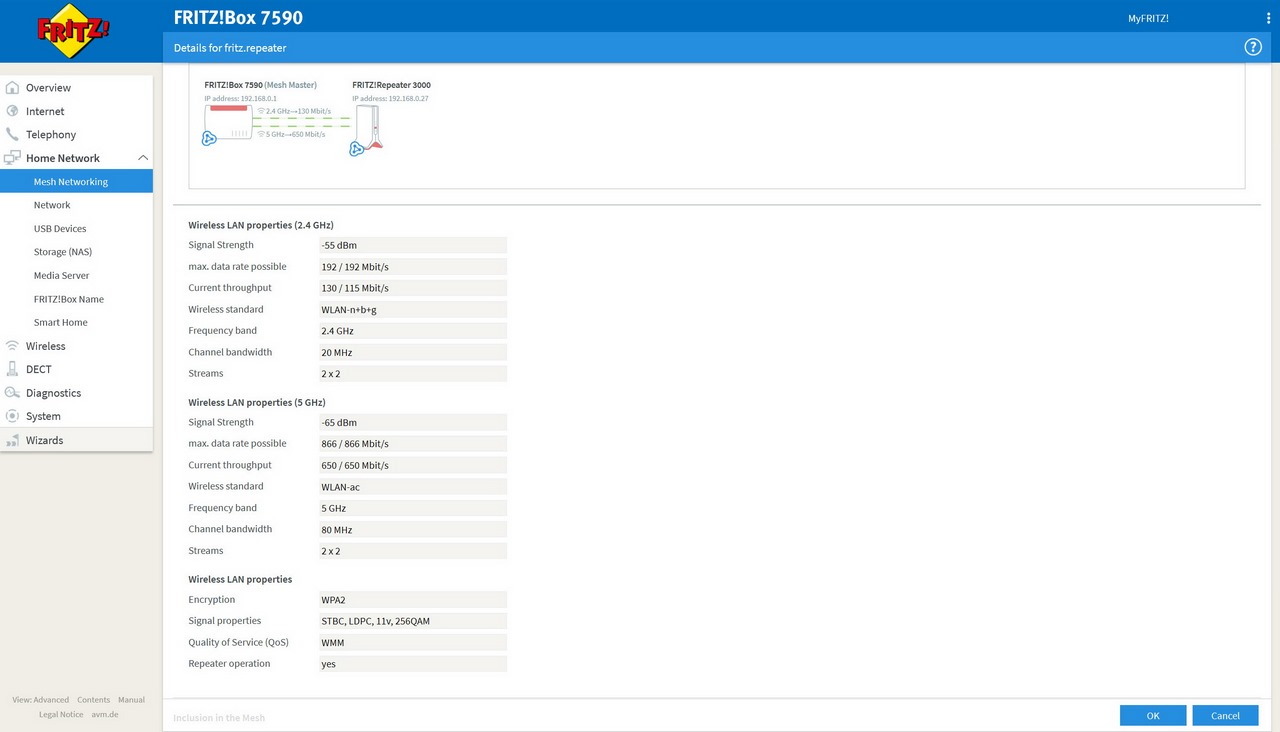Click the FRITZ!Box 7590 router image
The width and height of the screenshot is (1280, 732).
[229, 121]
